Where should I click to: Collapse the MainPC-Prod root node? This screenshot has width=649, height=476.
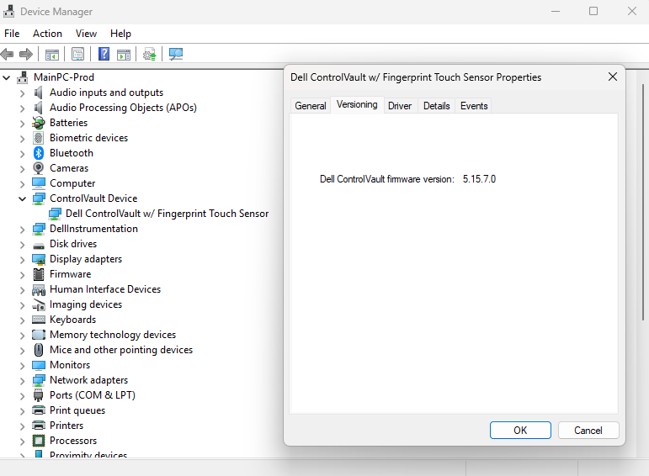7,77
